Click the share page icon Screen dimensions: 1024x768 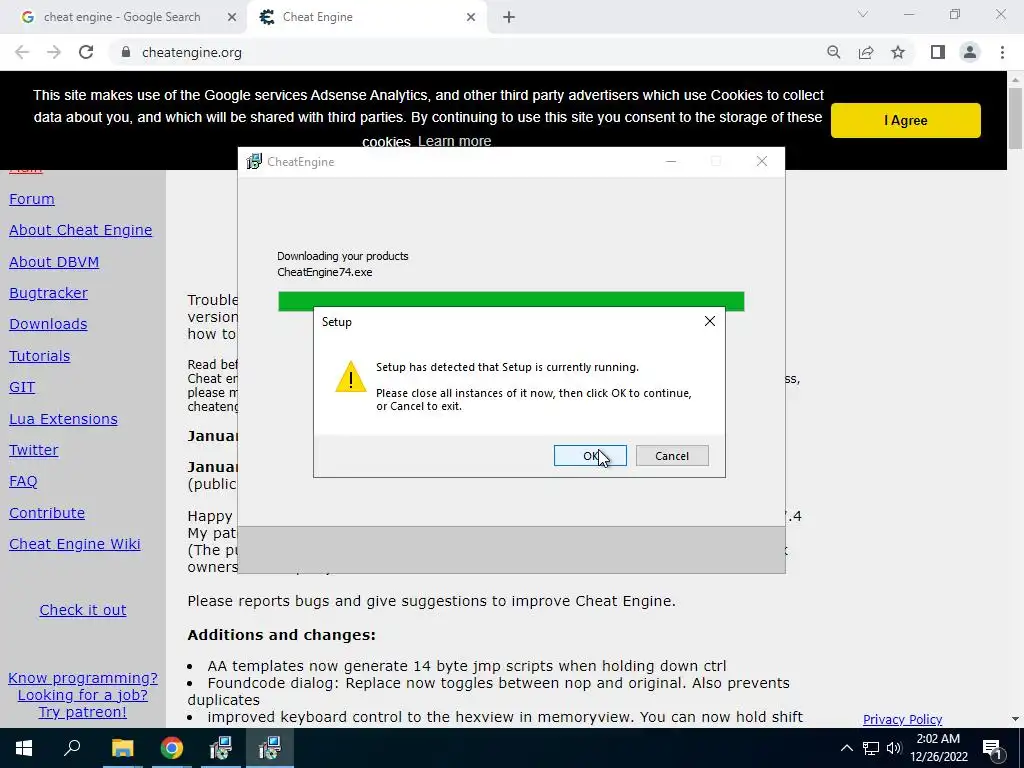tap(866, 52)
